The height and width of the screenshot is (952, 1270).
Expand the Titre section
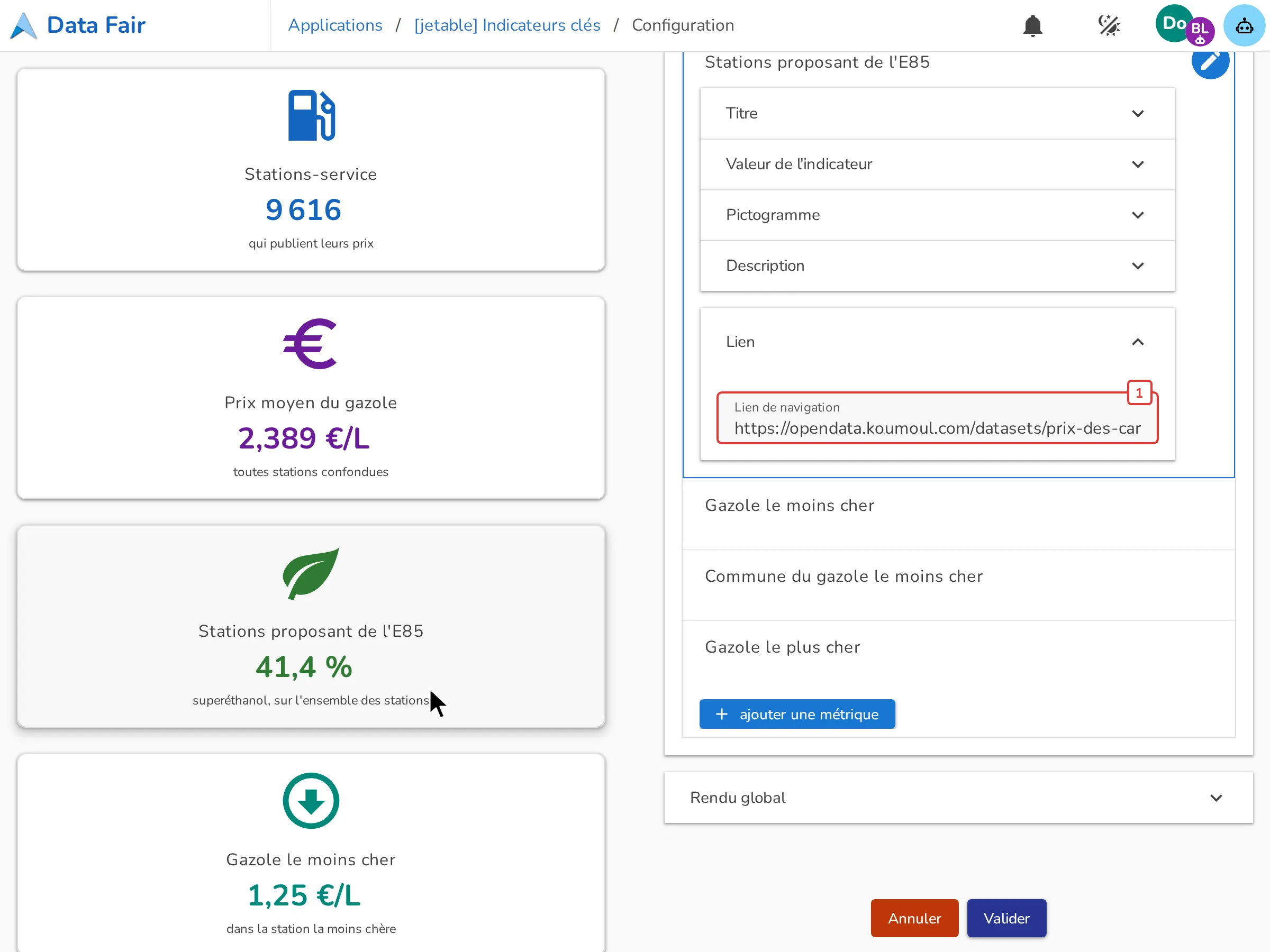point(937,113)
